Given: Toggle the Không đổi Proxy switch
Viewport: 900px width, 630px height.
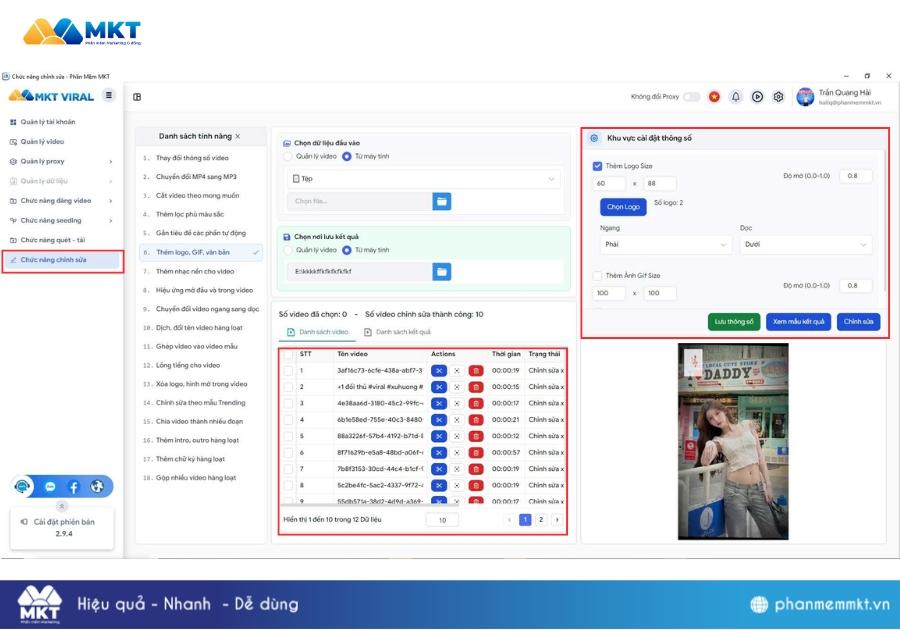Looking at the screenshot, I should pos(691,96).
